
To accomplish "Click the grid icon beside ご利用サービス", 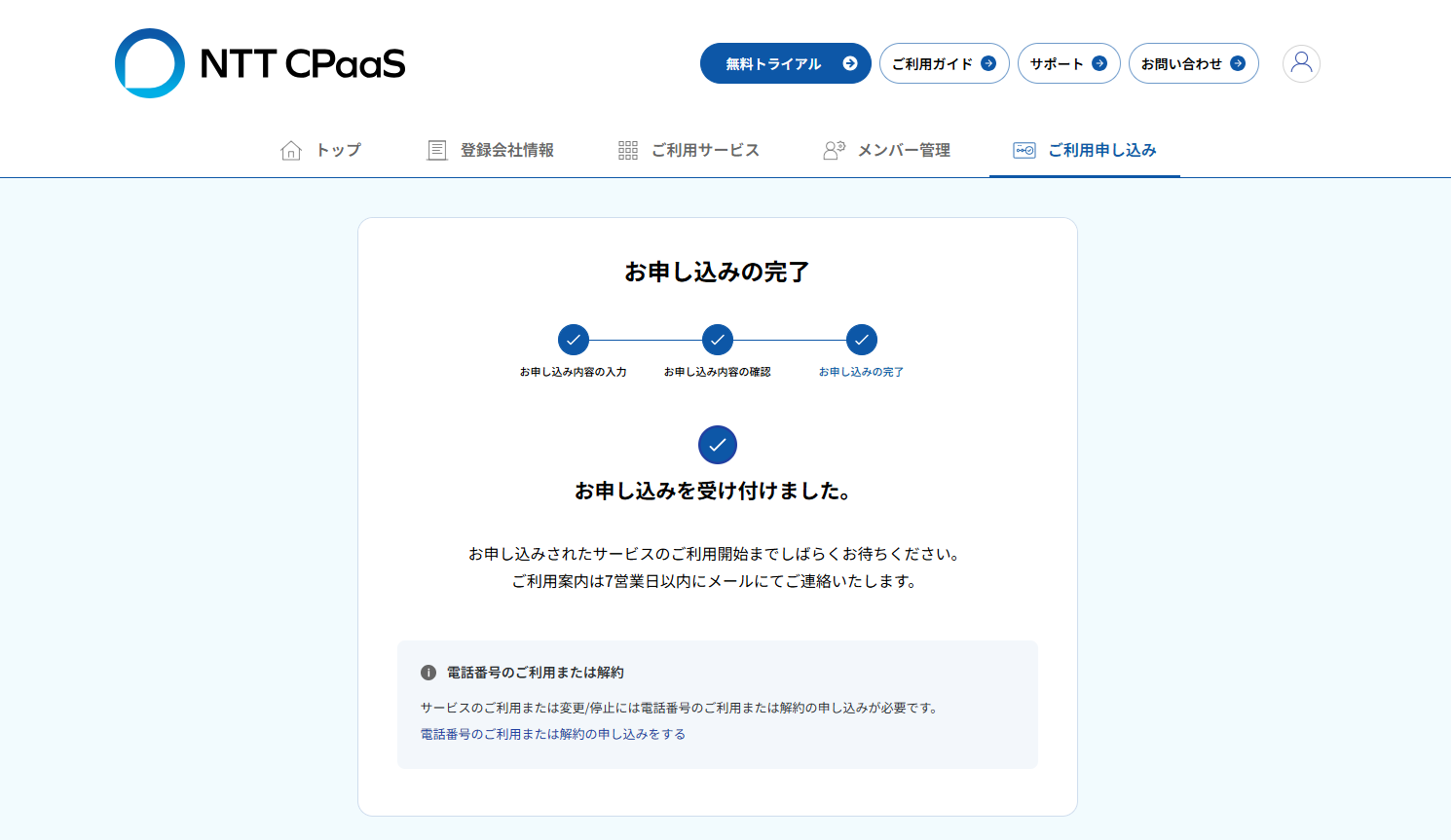I will [x=628, y=150].
